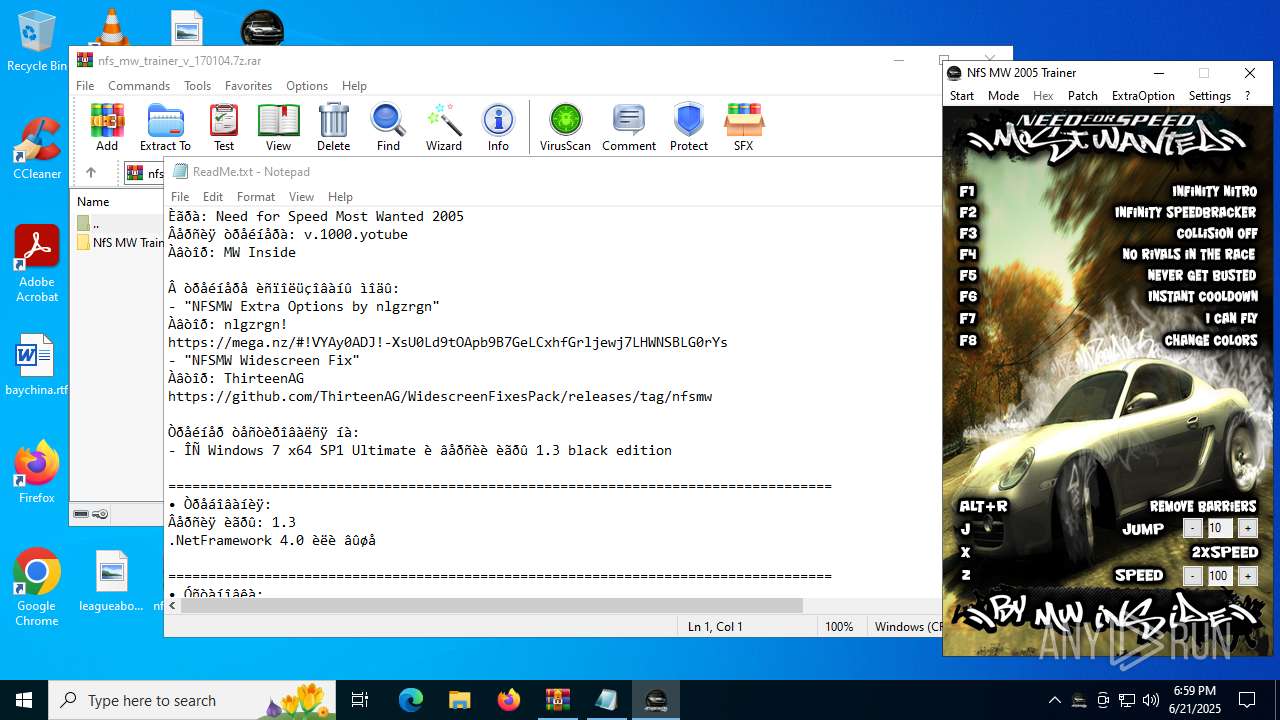
Task: Toggle F3 Collision Off cheat
Action: (1107, 233)
